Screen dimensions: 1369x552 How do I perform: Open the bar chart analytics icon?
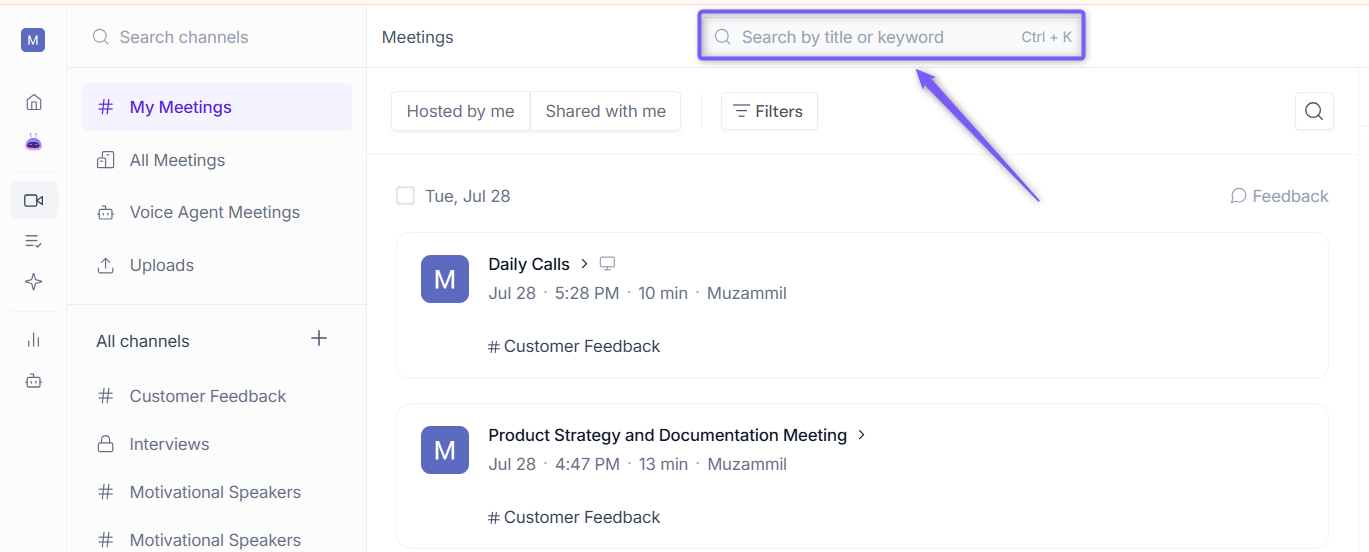coord(33,340)
